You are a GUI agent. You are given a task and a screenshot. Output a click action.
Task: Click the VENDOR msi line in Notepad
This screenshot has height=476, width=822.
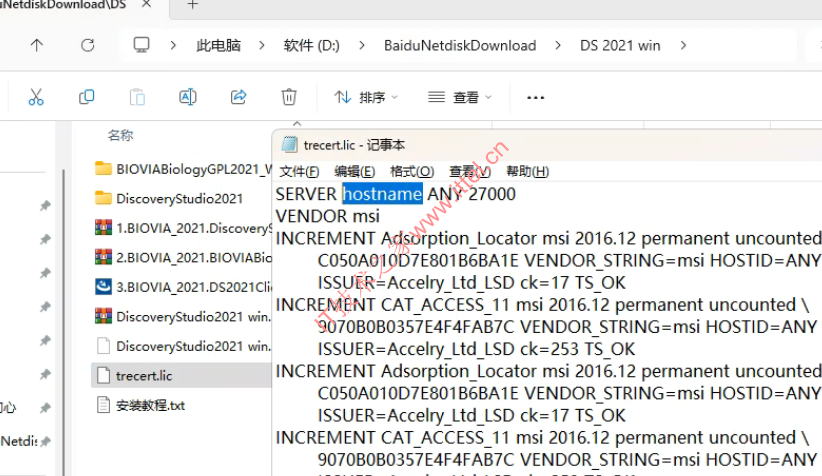pos(328,216)
